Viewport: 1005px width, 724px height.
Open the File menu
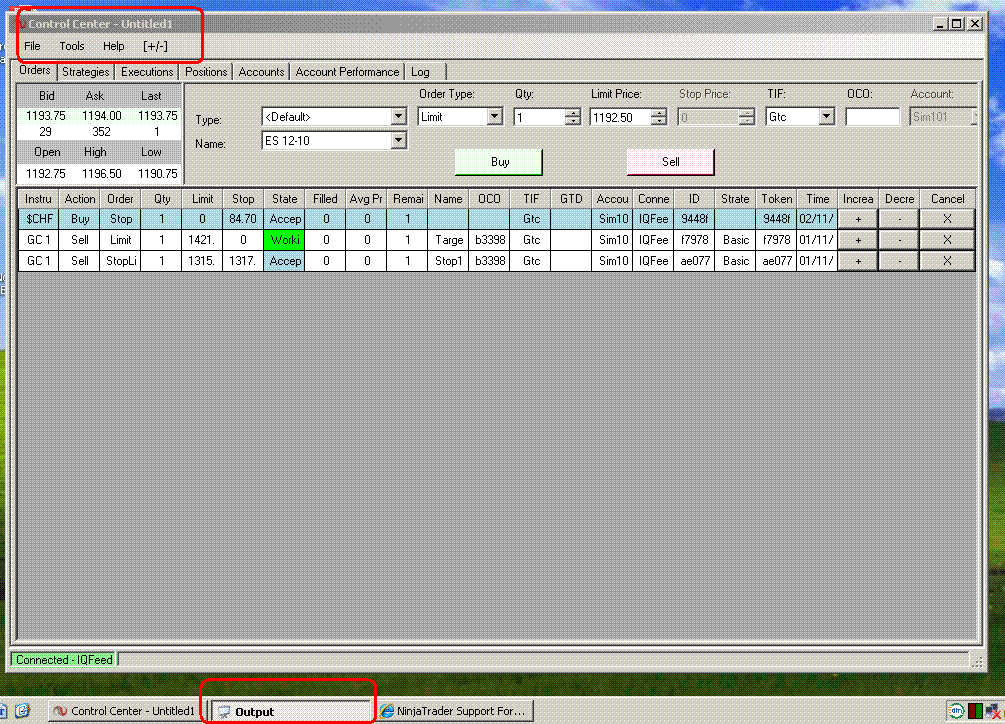(x=32, y=46)
